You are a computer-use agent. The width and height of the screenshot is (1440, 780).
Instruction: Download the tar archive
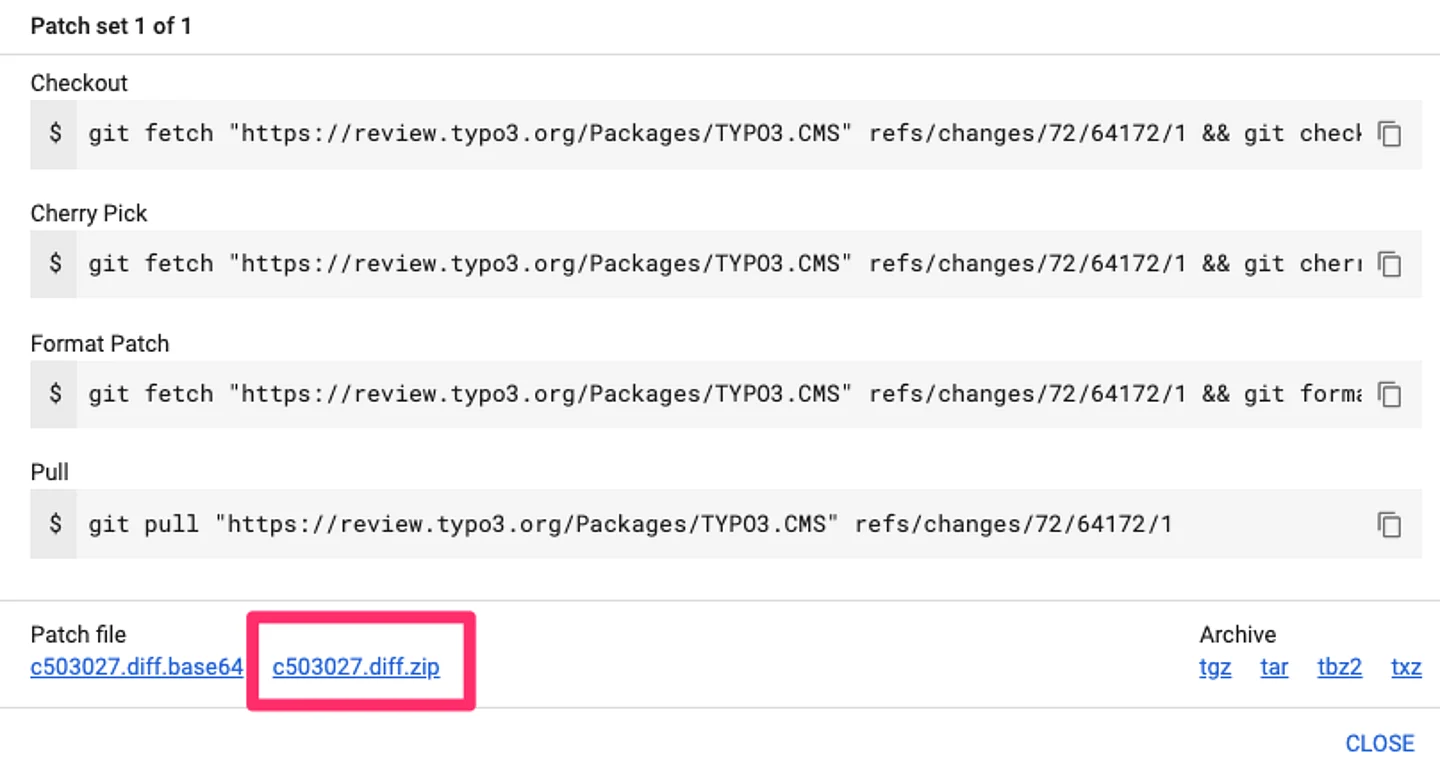click(x=1274, y=667)
